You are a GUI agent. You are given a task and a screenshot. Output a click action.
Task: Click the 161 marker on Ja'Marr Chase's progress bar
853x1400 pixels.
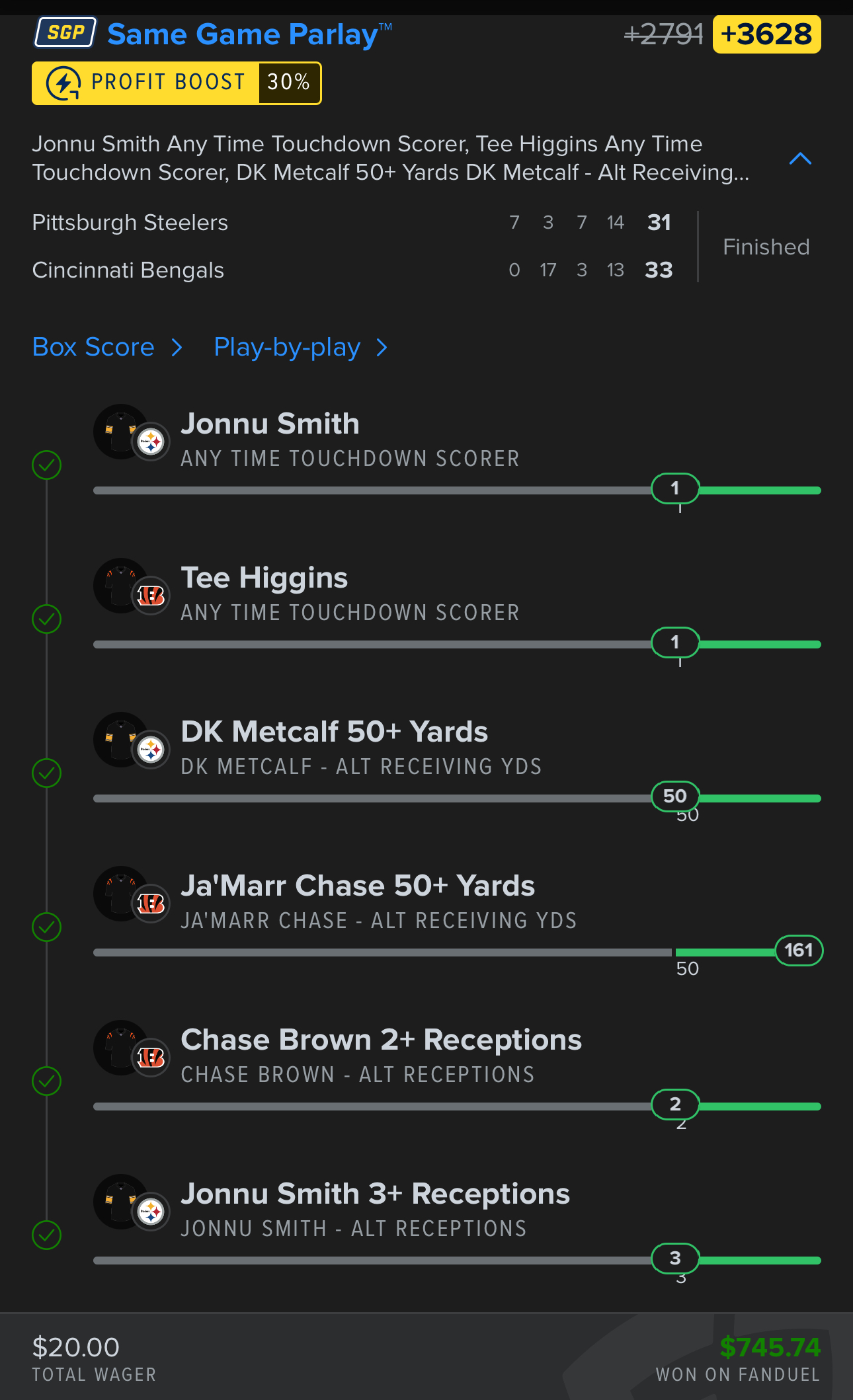798,951
